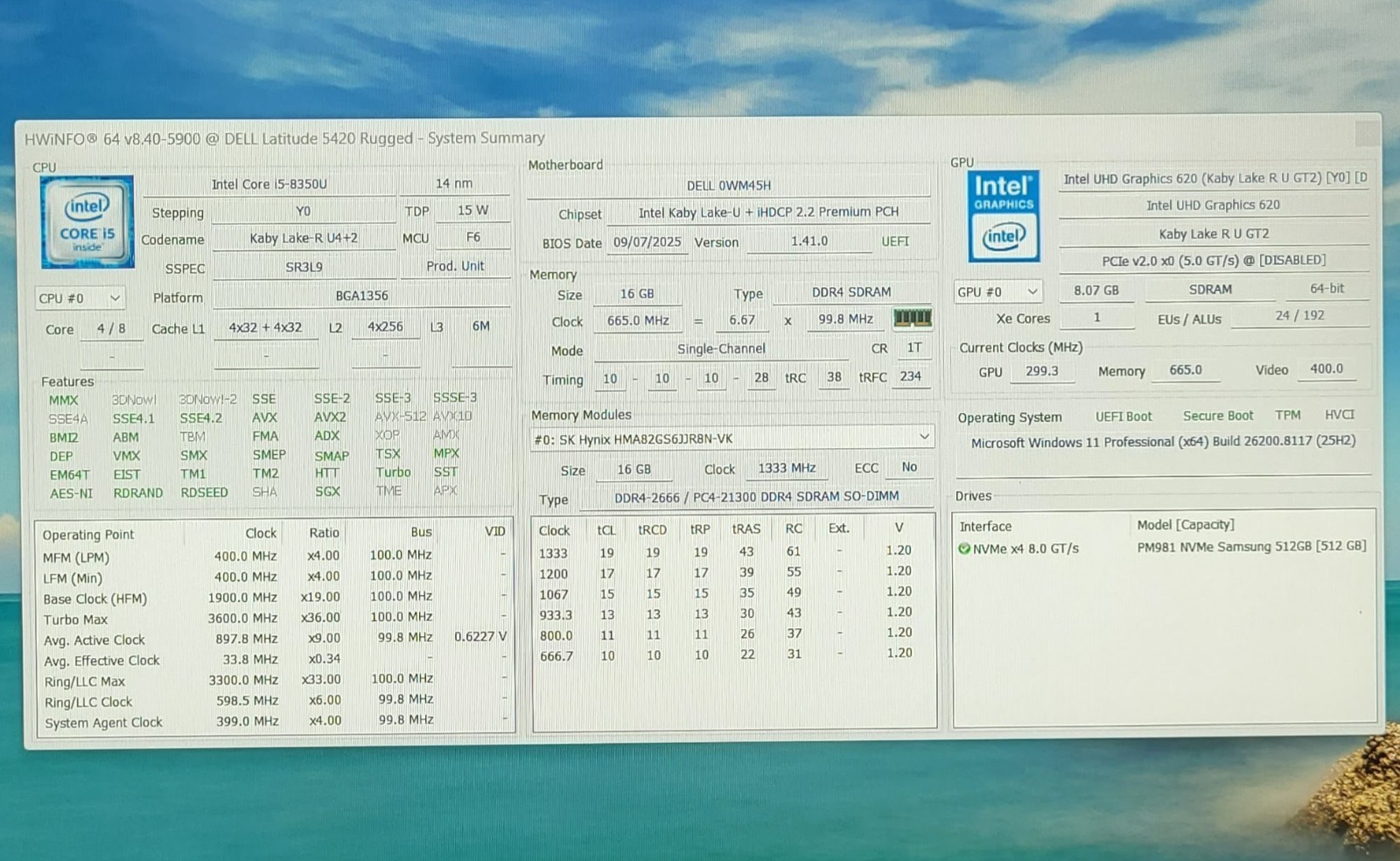Click the 4x256 L2 cache value

pos(385,326)
